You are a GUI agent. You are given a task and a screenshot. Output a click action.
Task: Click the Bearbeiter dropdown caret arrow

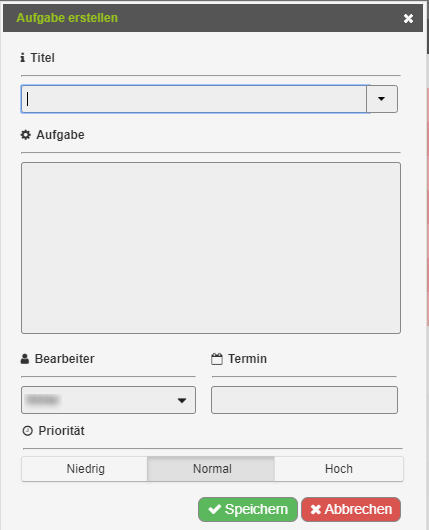click(x=182, y=401)
